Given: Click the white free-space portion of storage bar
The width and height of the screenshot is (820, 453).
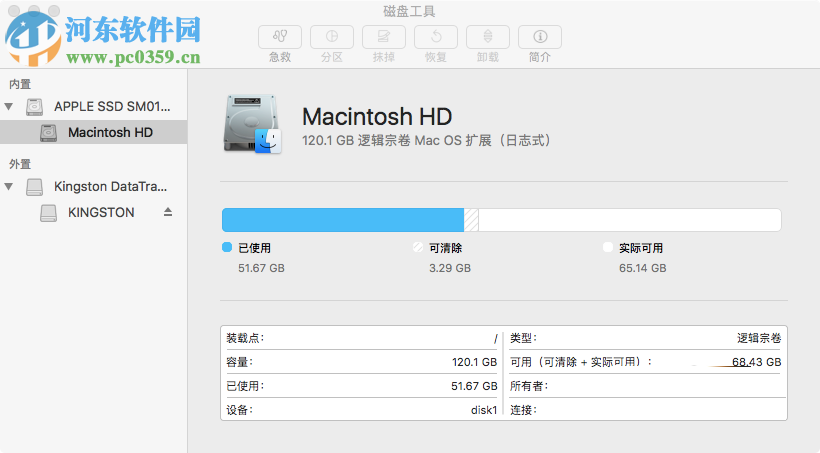Looking at the screenshot, I should 630,220.
